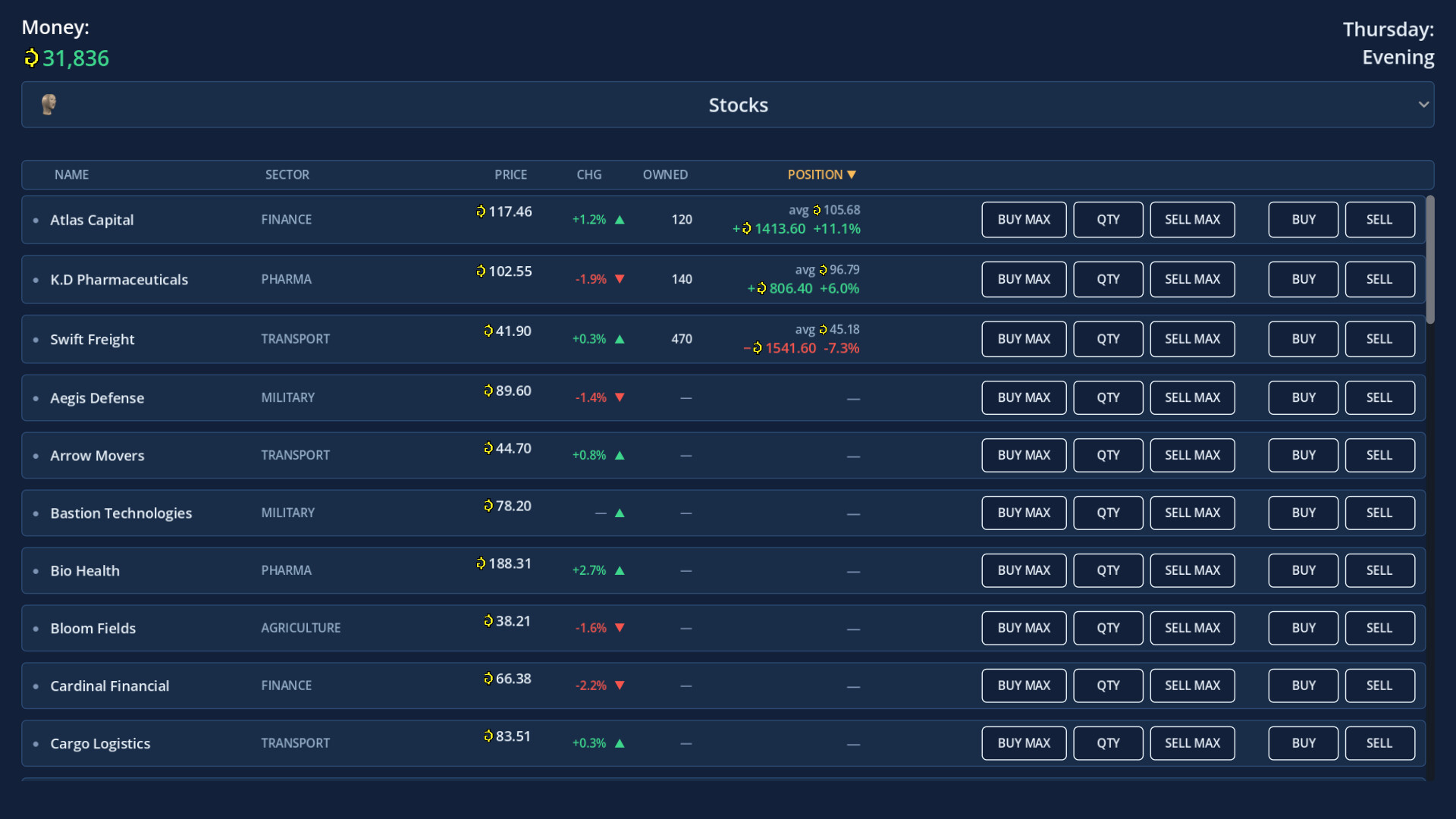The width and height of the screenshot is (1456, 819).
Task: Select the Swift Freight stock name
Action: 93,340
